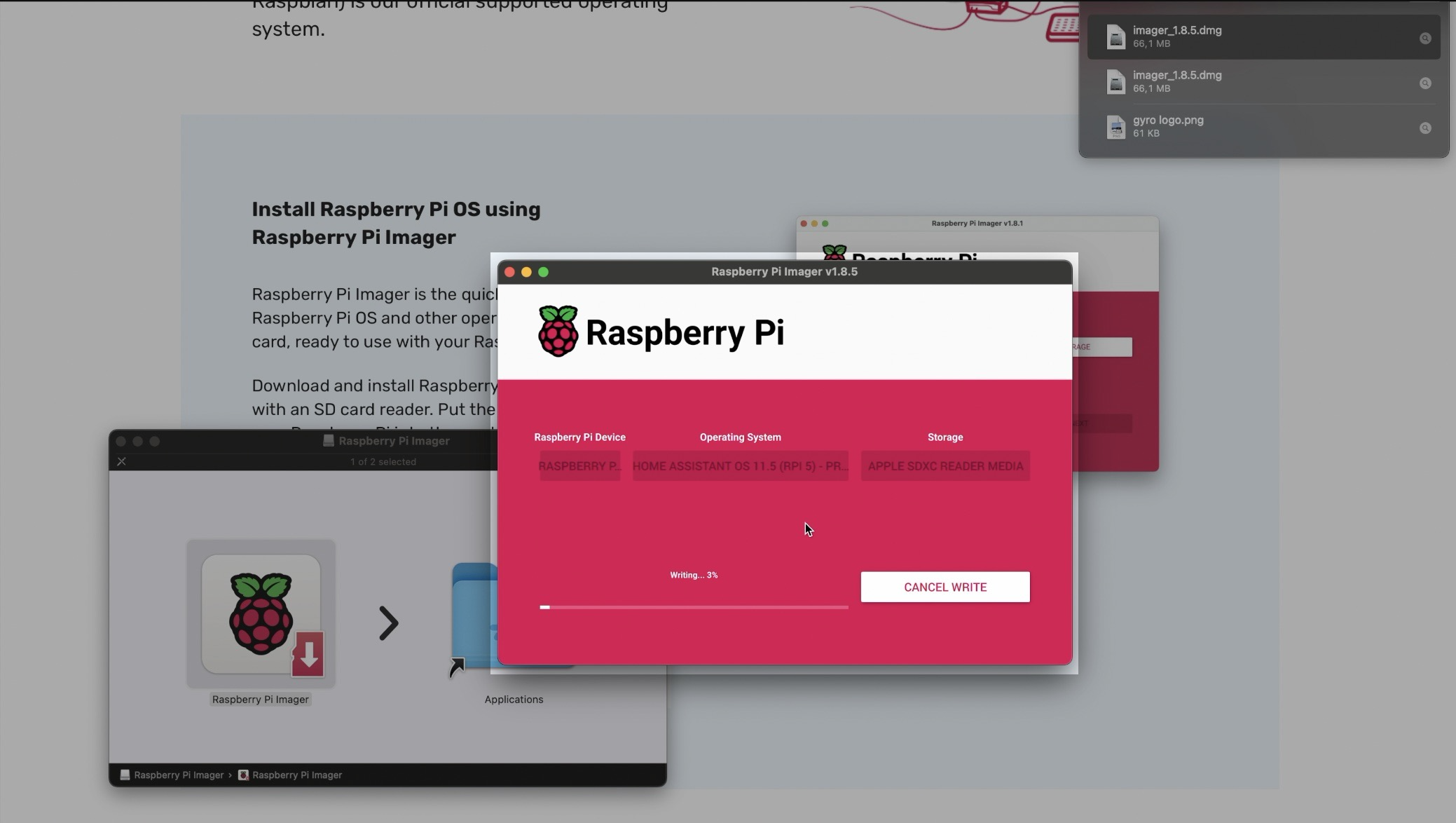Click Raspberry Pi Imager breadcrumb path
1456x823 pixels.
(x=178, y=774)
